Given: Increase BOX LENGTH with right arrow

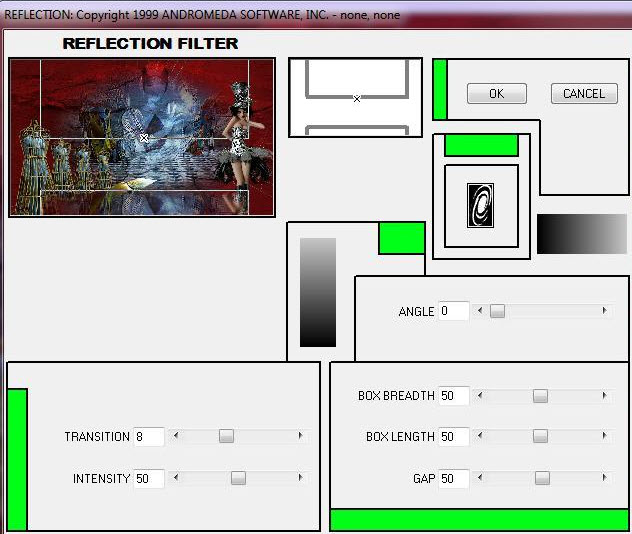Looking at the screenshot, I should [604, 436].
